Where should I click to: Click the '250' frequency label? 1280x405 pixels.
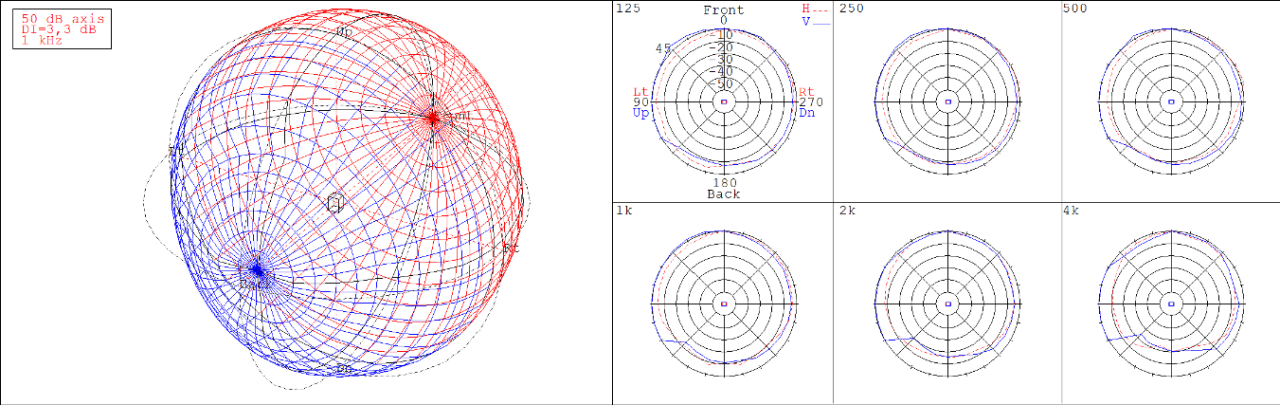(852, 8)
